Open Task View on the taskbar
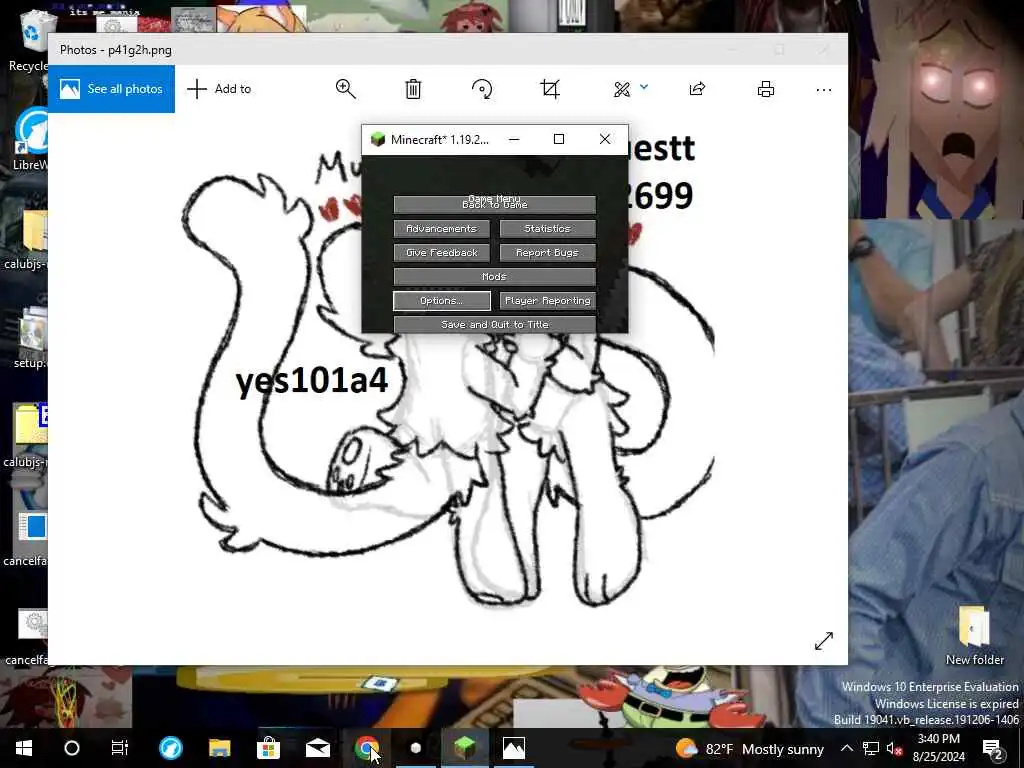Viewport: 1024px width, 768px height. point(120,748)
